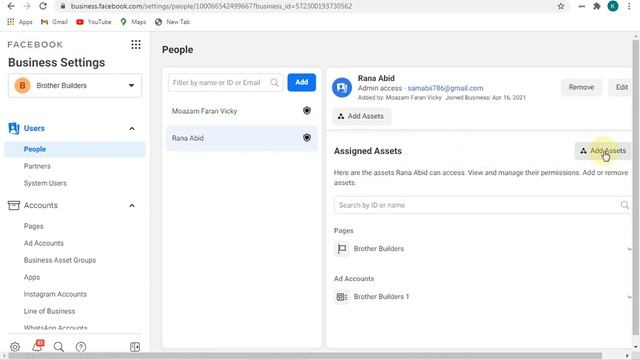The width and height of the screenshot is (640, 360).
Task: Toggle sidebar collapse panel icon
Action: pos(135,347)
